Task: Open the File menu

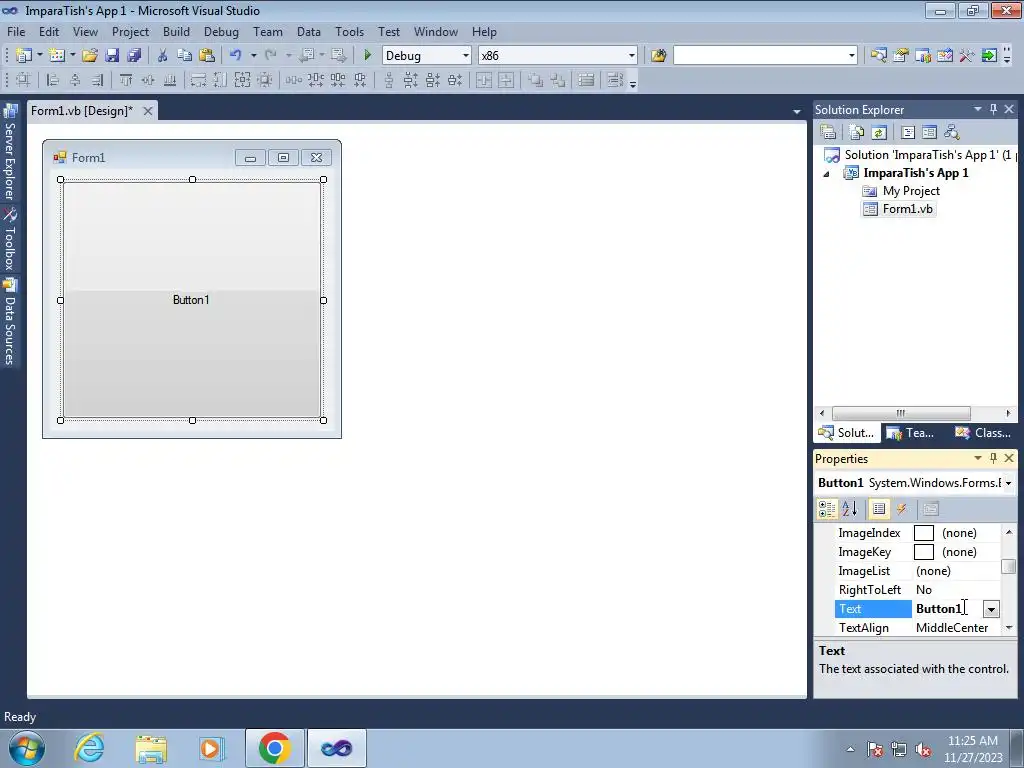Action: point(16,31)
